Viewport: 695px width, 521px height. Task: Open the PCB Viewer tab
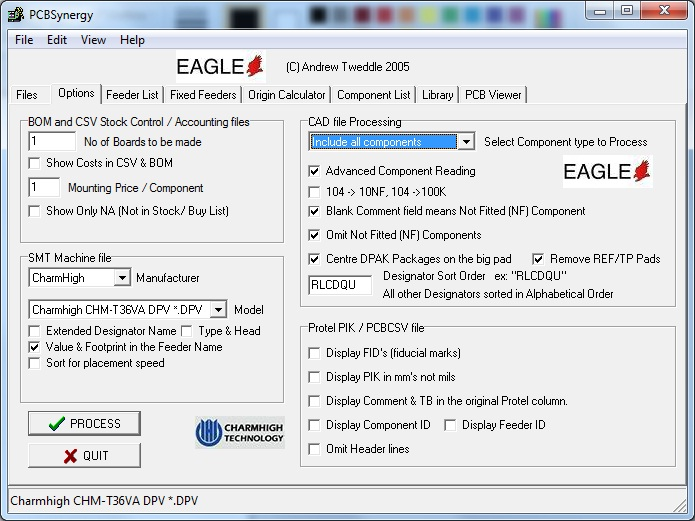click(493, 95)
